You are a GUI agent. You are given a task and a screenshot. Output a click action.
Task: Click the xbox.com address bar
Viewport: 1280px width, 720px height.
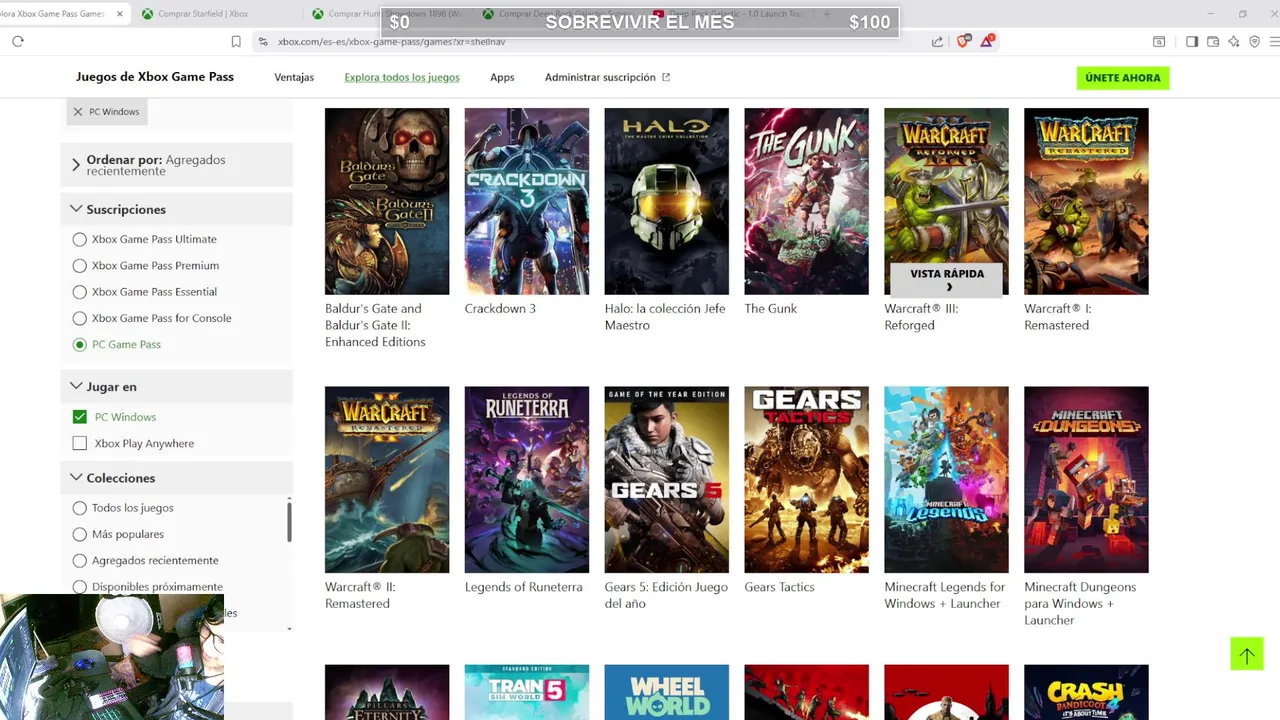click(x=590, y=41)
